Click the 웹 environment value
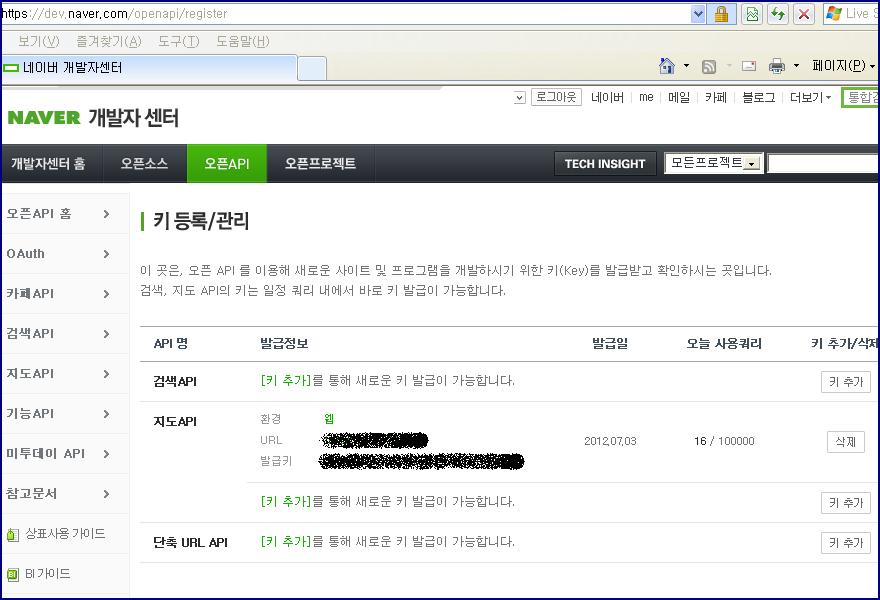The height and width of the screenshot is (600, 880). click(329, 419)
